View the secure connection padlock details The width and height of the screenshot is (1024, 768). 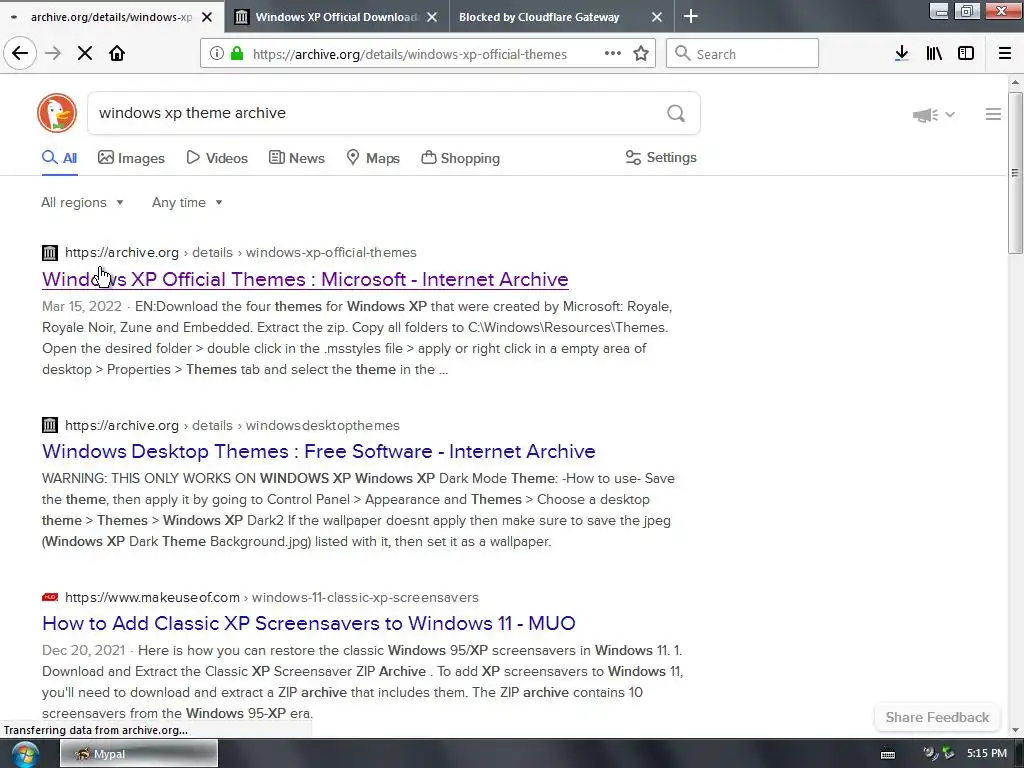click(x=237, y=54)
